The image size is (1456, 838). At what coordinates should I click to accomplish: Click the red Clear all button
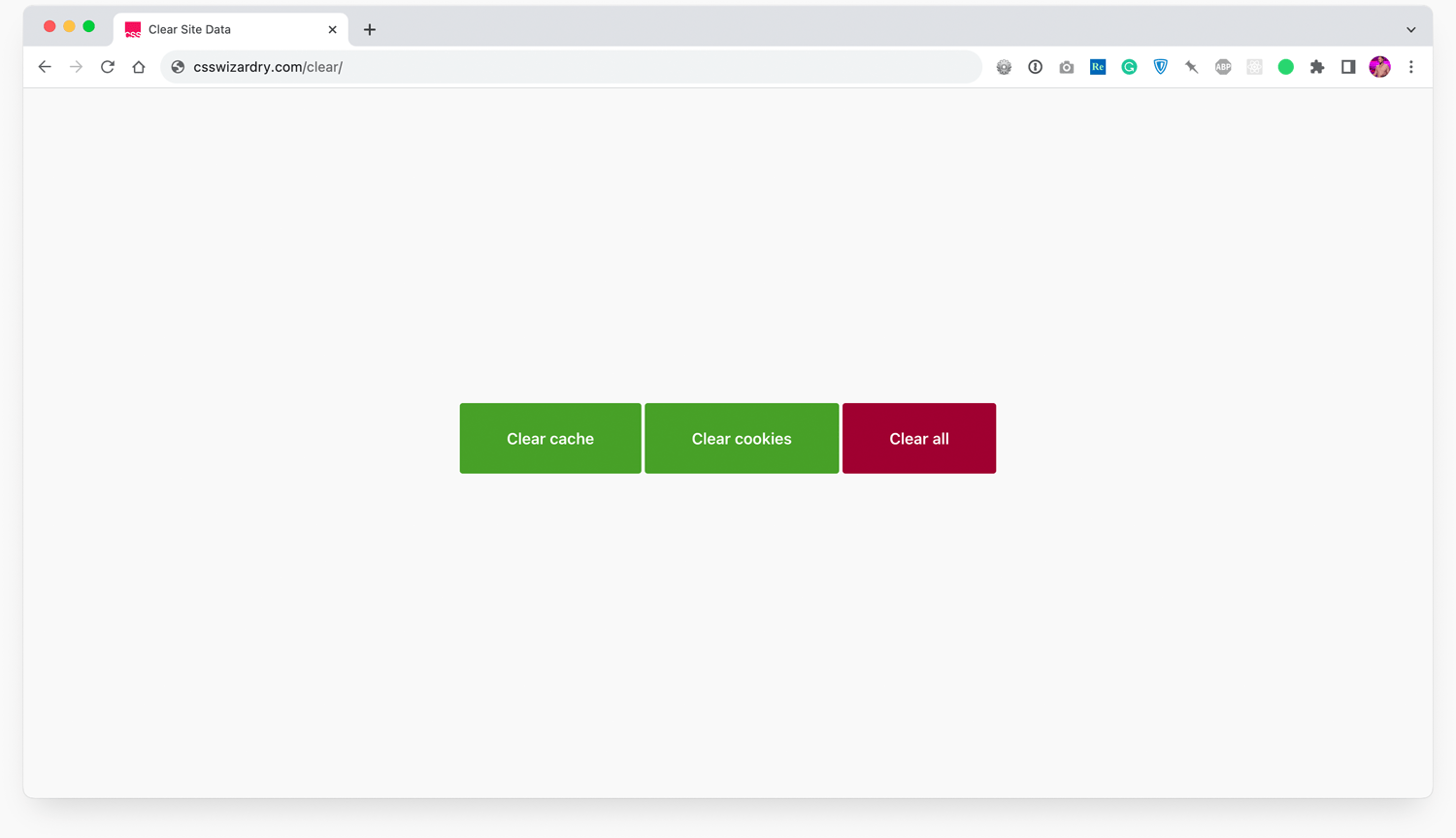point(919,438)
